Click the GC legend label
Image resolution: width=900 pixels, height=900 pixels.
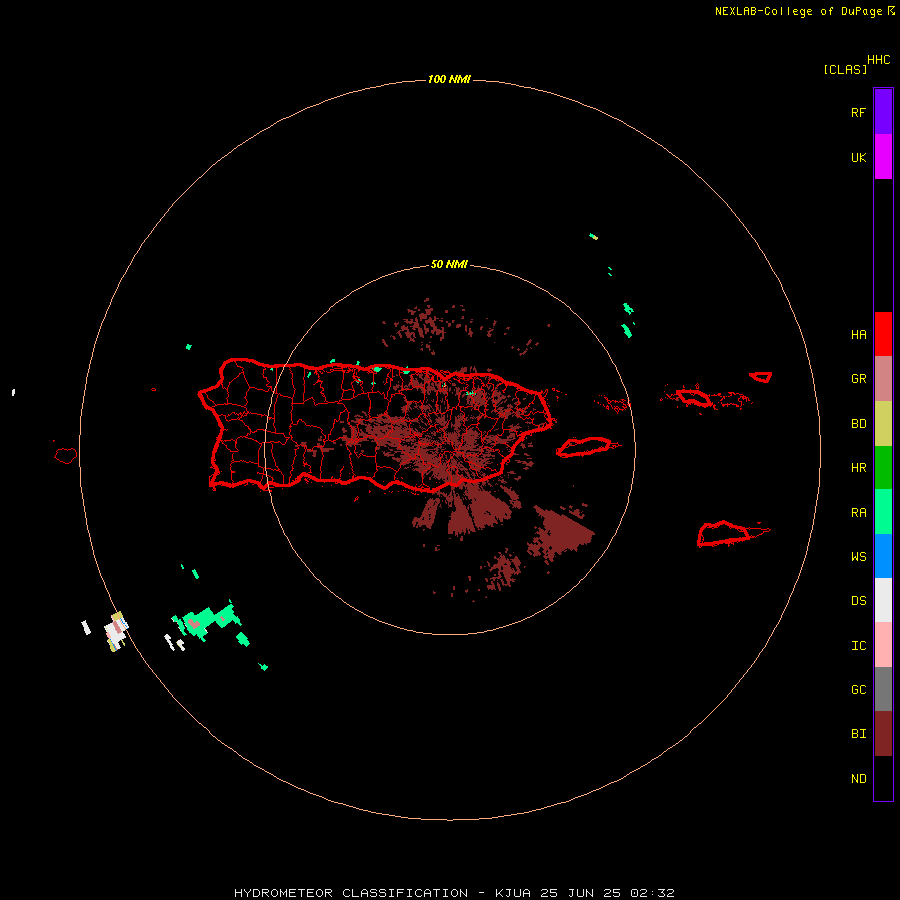pos(858,689)
